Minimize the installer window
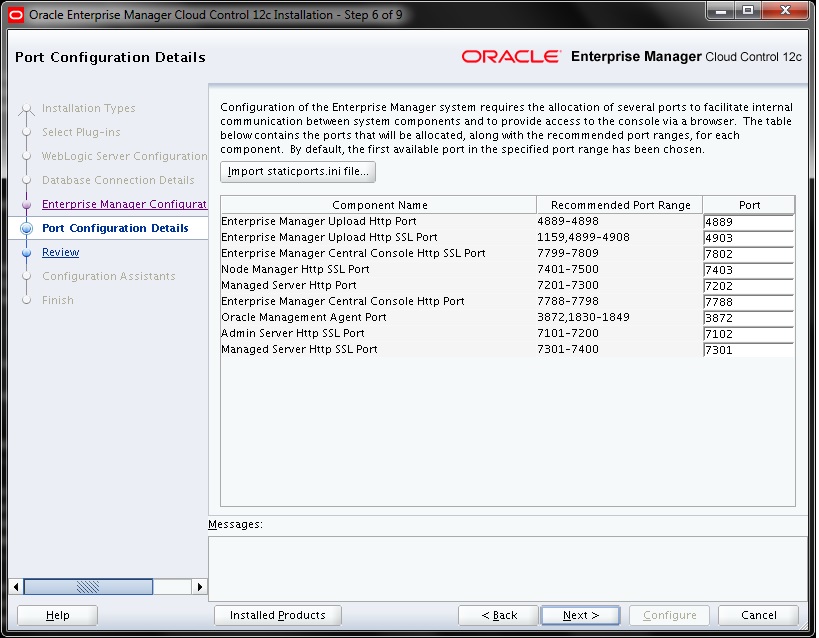The image size is (819, 638). pos(721,10)
